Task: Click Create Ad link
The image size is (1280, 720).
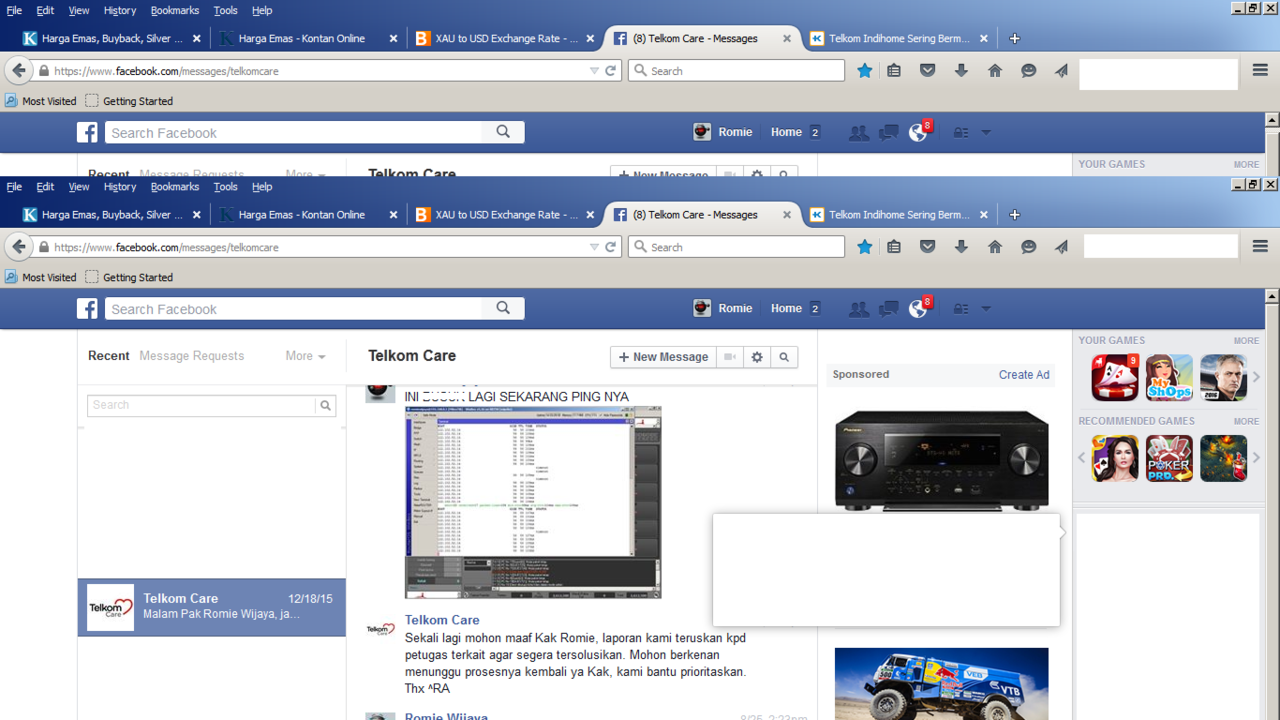Action: tap(1024, 375)
